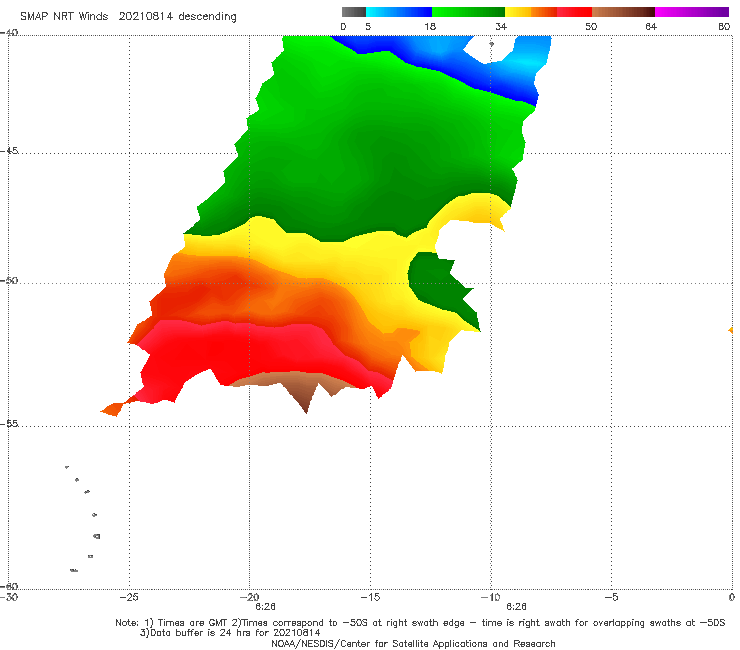Click longitude axis label '-10'
Screen dimensions: 740x650
coord(490,597)
